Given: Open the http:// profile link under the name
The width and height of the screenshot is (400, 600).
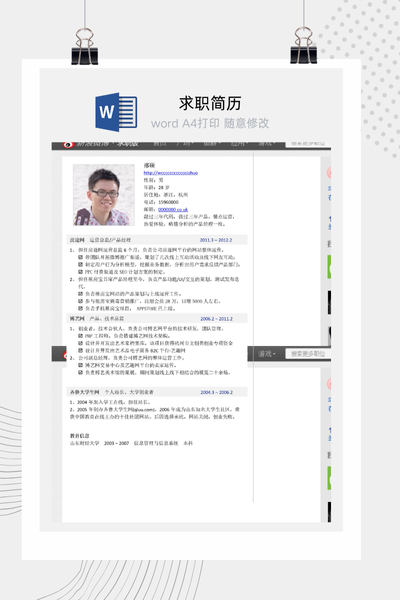Looking at the screenshot, I should pyautogui.click(x=171, y=173).
